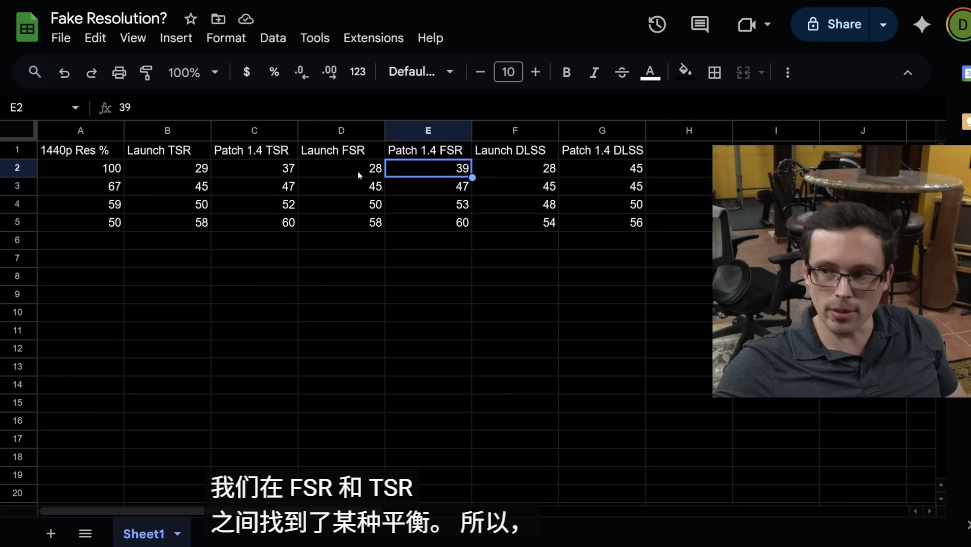This screenshot has width=971, height=547.
Task: Open the Tools menu
Action: [x=315, y=38]
